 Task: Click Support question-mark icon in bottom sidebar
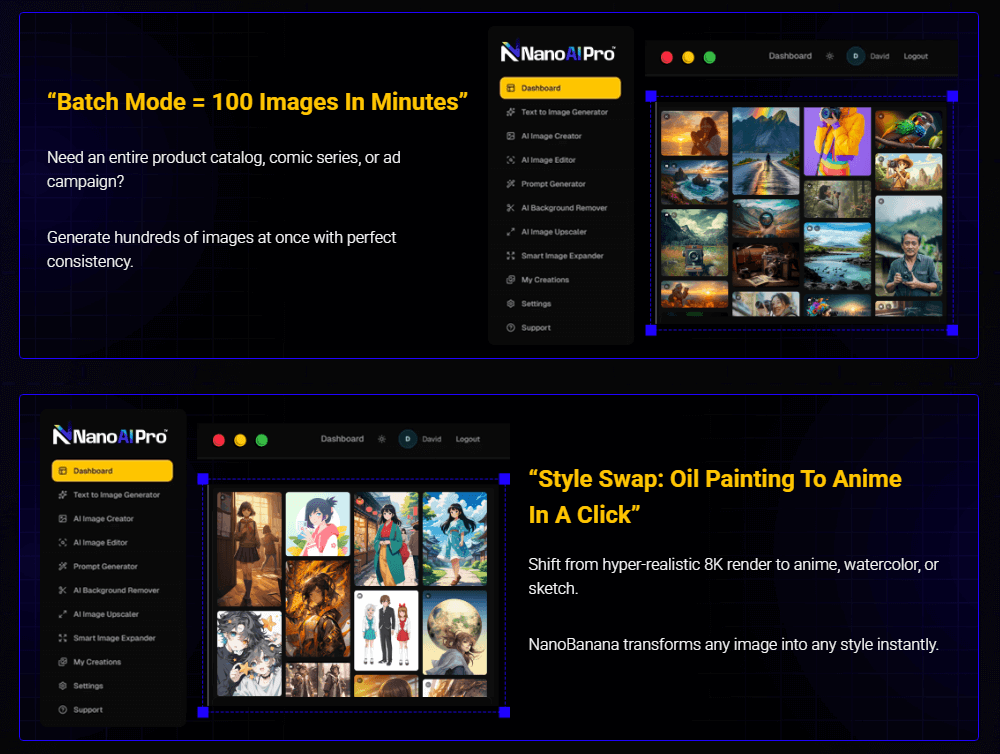click(x=63, y=710)
